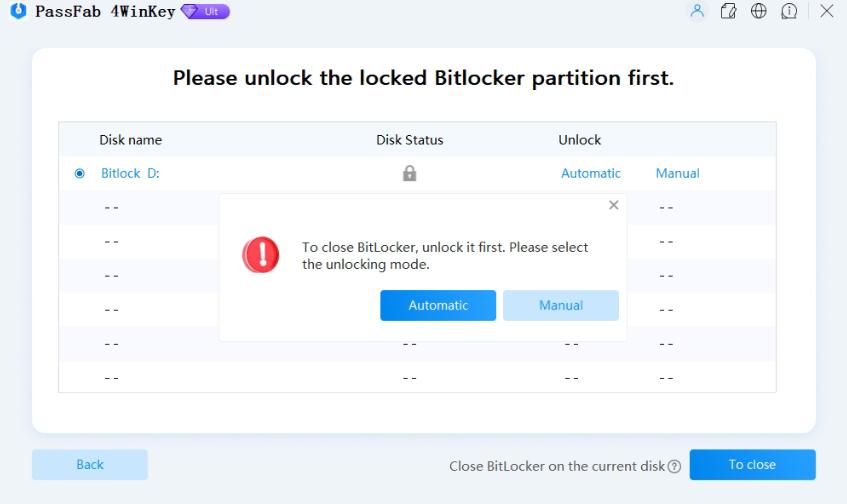847x504 pixels.
Task: Choose Automatic in the dialog
Action: [438, 305]
